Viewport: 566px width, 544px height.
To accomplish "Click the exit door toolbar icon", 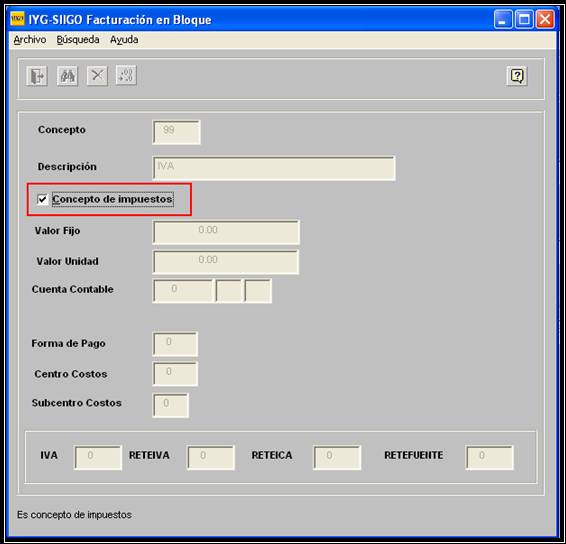I will pyautogui.click(x=37, y=76).
